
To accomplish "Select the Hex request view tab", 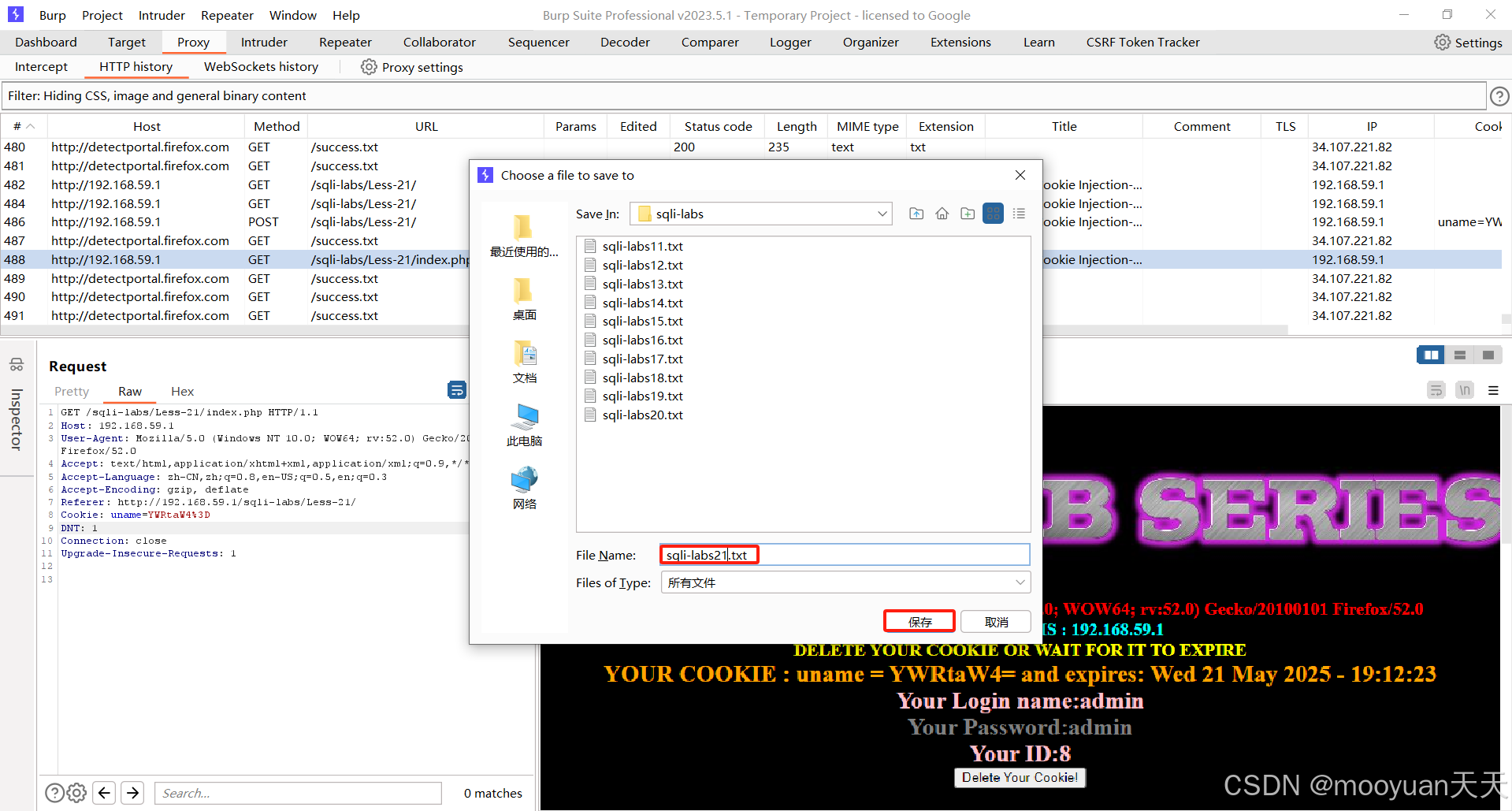I will click(182, 392).
